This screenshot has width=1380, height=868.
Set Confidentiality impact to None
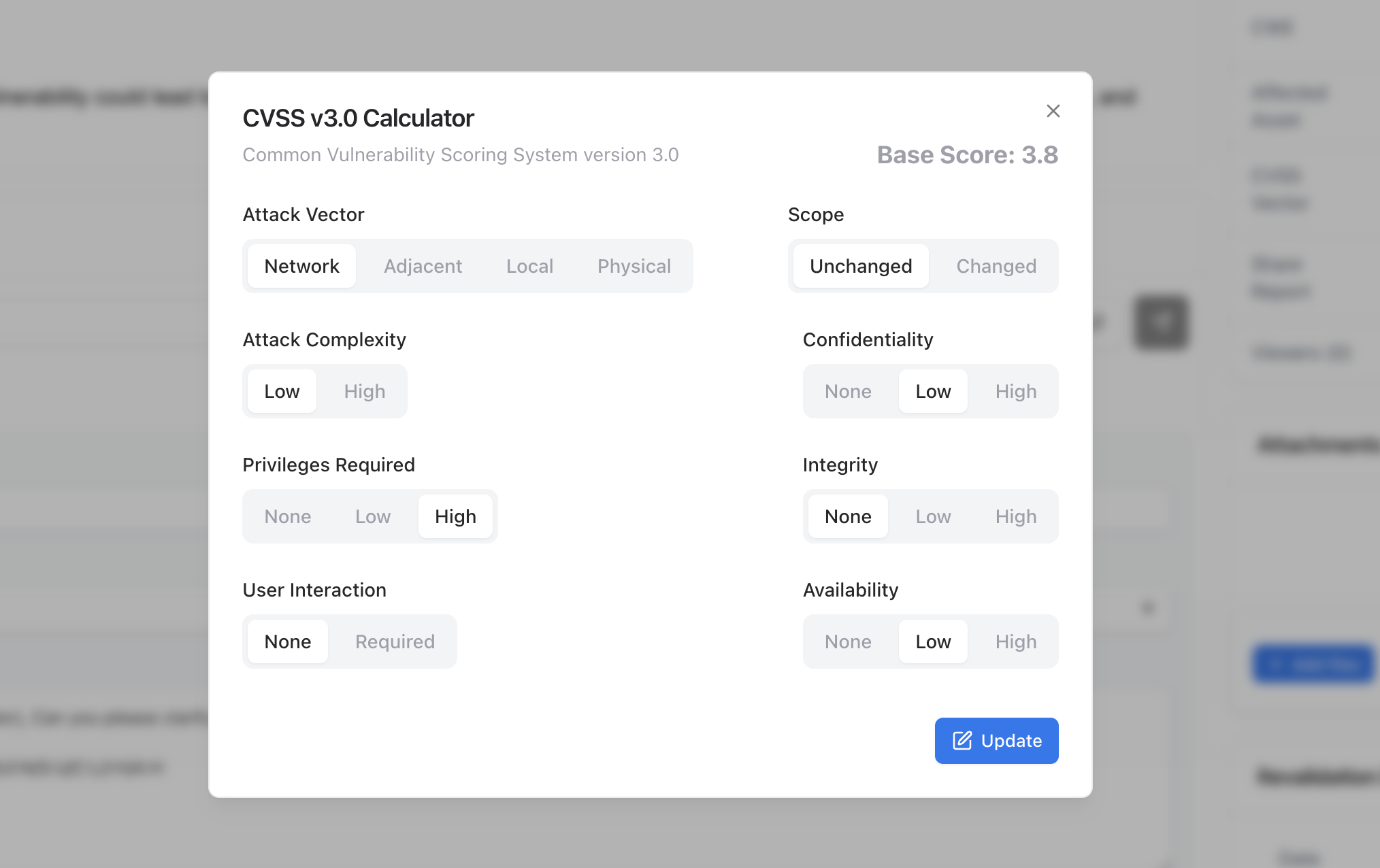pos(848,391)
